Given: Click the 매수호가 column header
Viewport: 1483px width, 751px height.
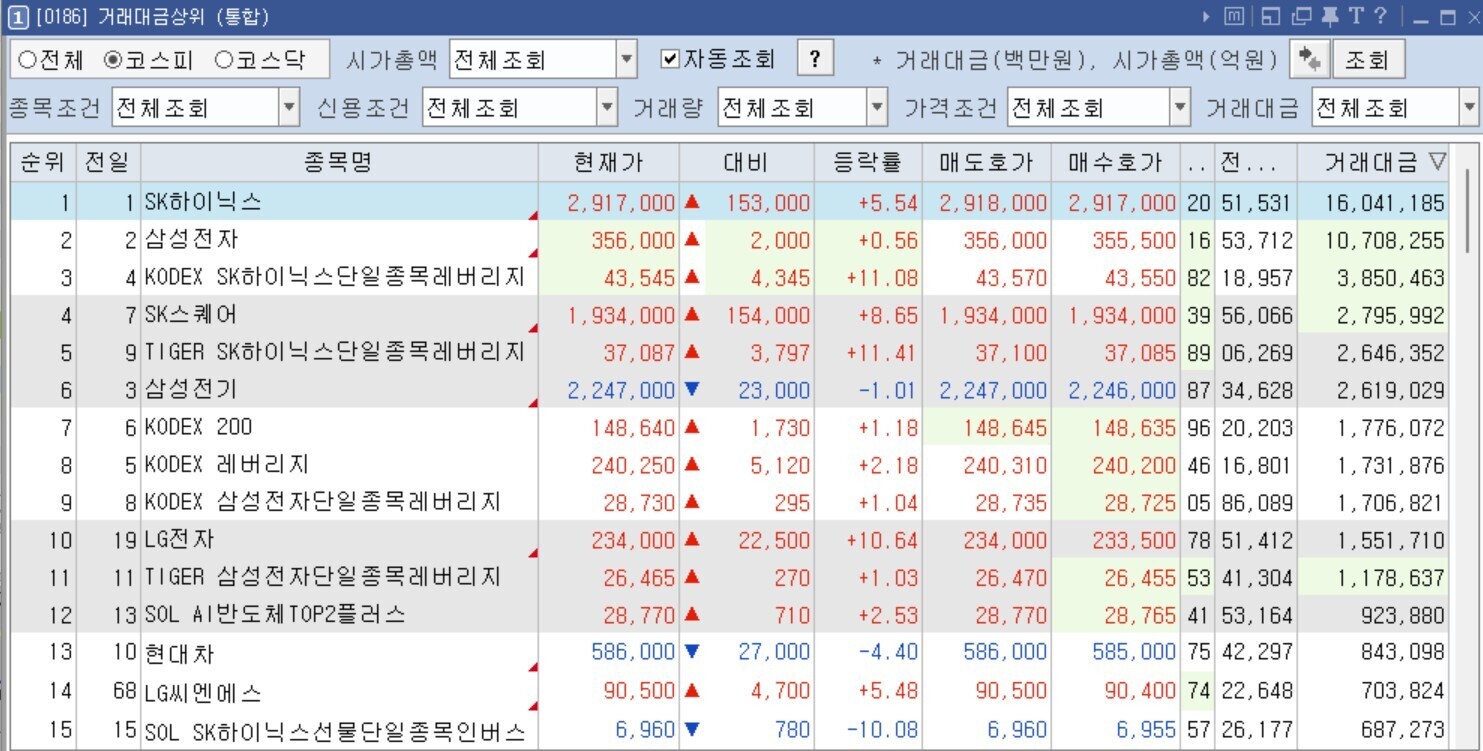Looking at the screenshot, I should tap(1116, 162).
